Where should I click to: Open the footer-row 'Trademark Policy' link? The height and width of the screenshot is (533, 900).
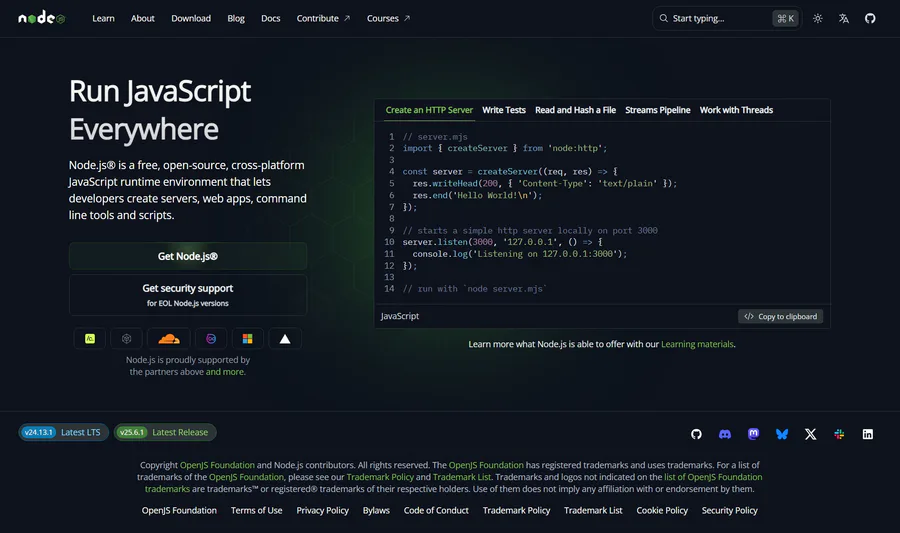(x=516, y=511)
